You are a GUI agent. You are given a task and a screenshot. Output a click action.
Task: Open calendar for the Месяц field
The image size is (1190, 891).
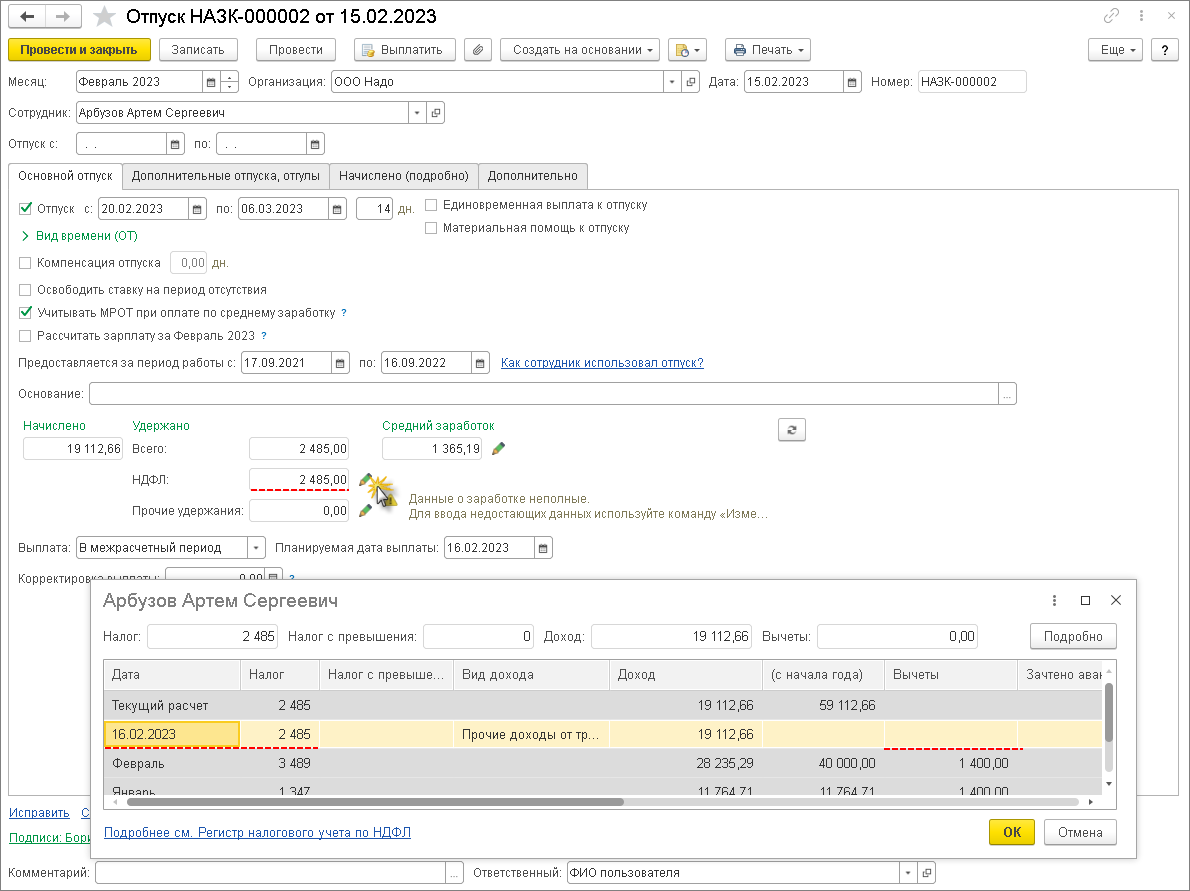click(x=211, y=82)
